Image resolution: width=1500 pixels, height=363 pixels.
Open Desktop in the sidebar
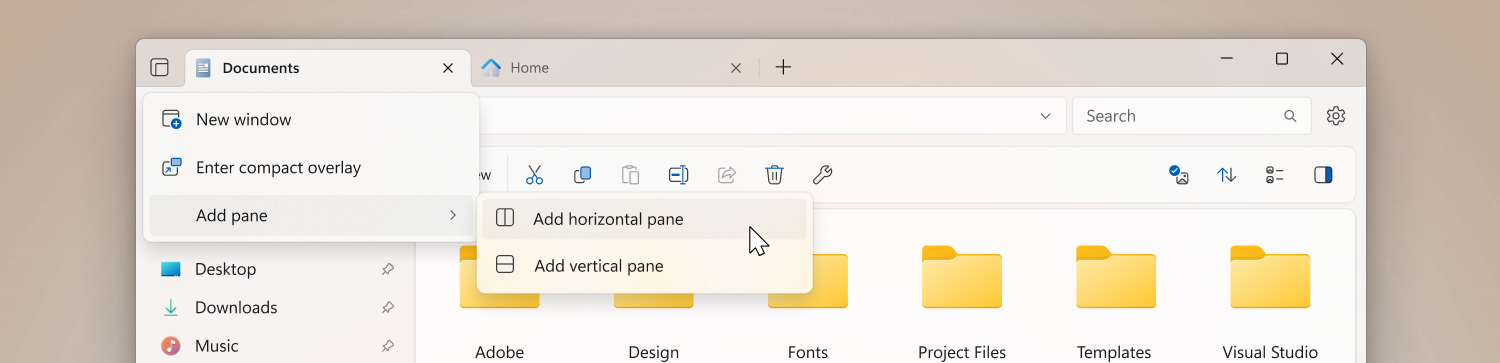(225, 269)
